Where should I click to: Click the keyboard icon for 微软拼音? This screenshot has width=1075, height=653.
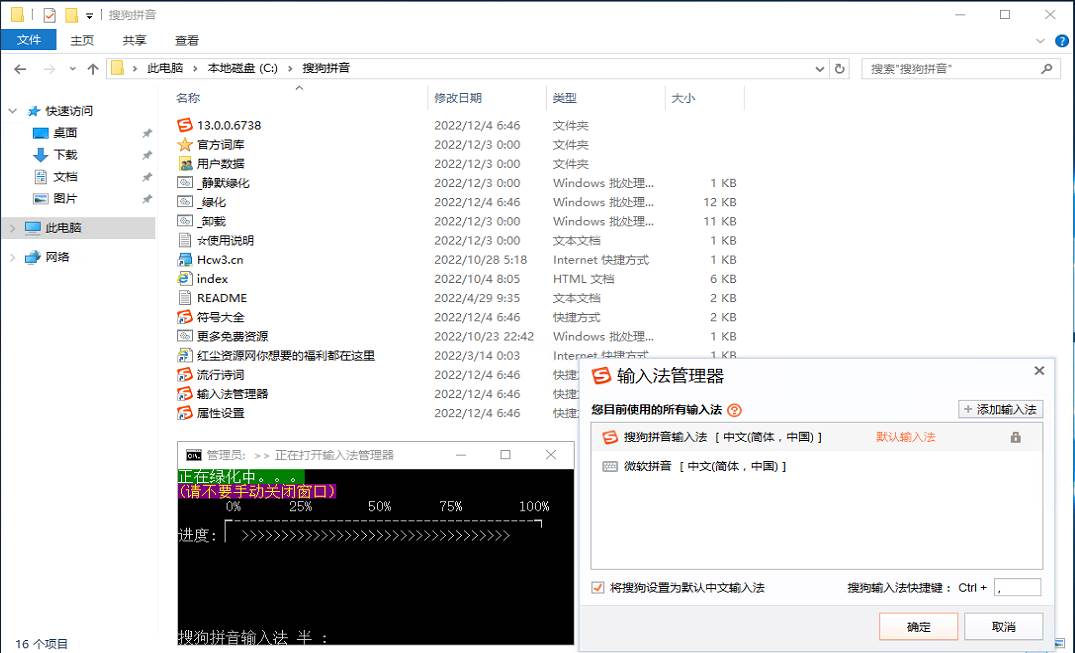click(609, 466)
